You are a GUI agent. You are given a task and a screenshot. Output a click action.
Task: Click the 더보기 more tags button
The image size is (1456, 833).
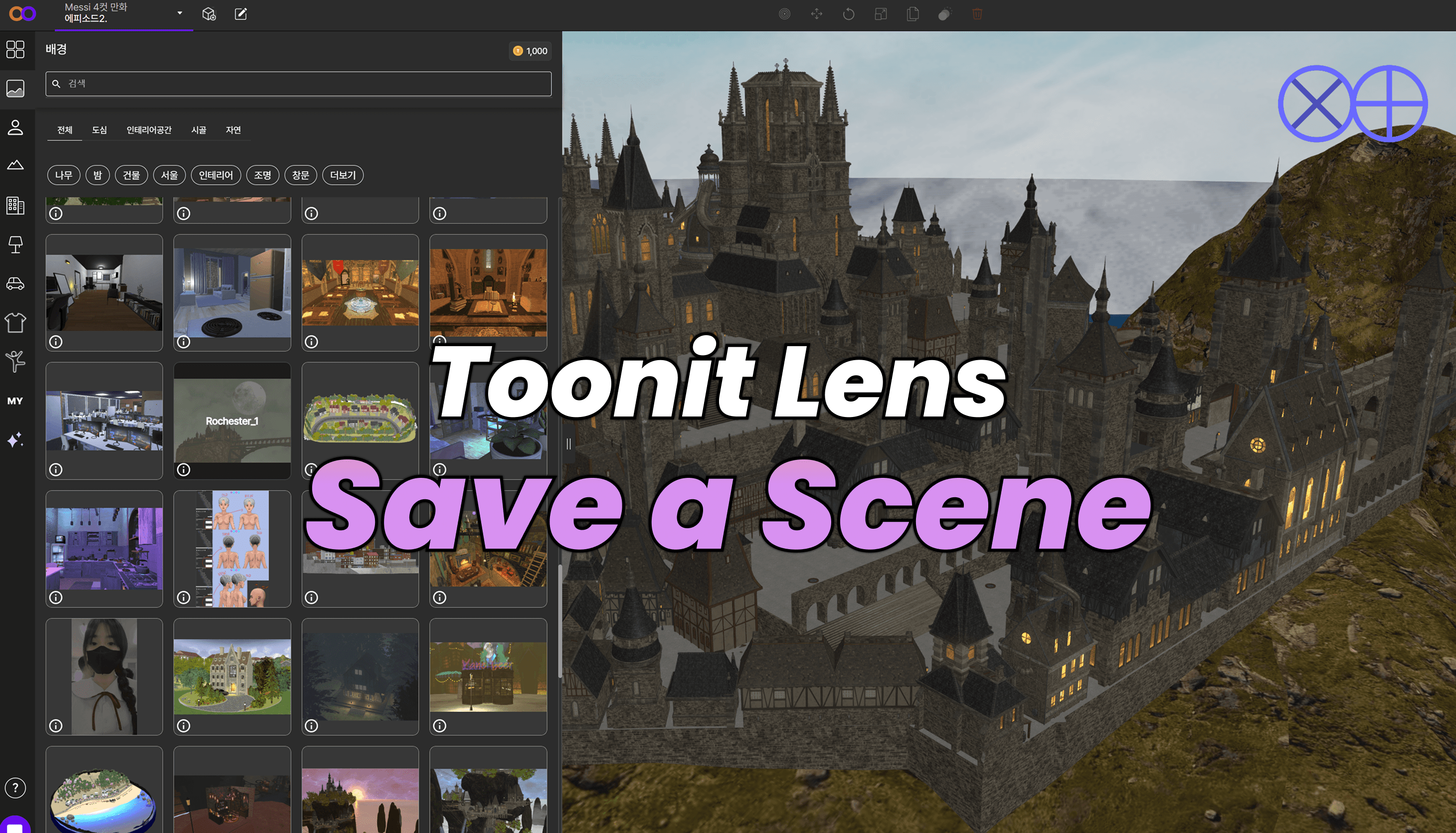(x=343, y=175)
